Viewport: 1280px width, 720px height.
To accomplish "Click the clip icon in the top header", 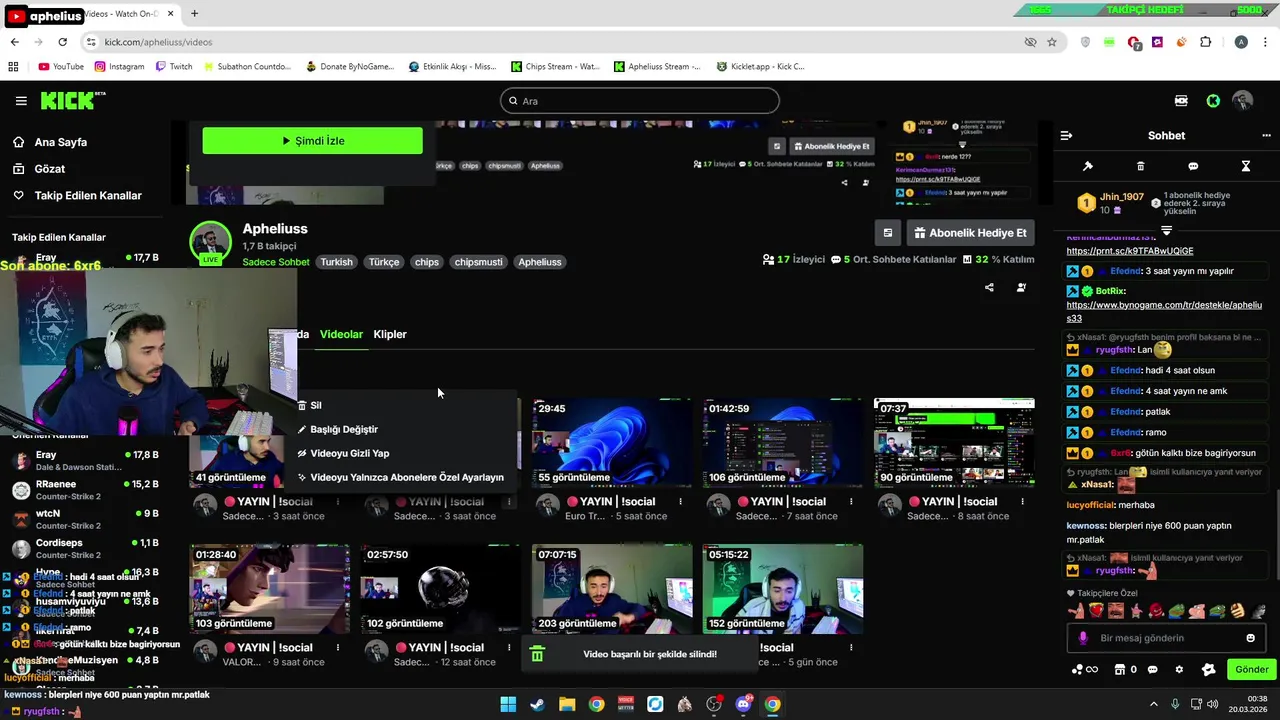I will coord(1181,101).
